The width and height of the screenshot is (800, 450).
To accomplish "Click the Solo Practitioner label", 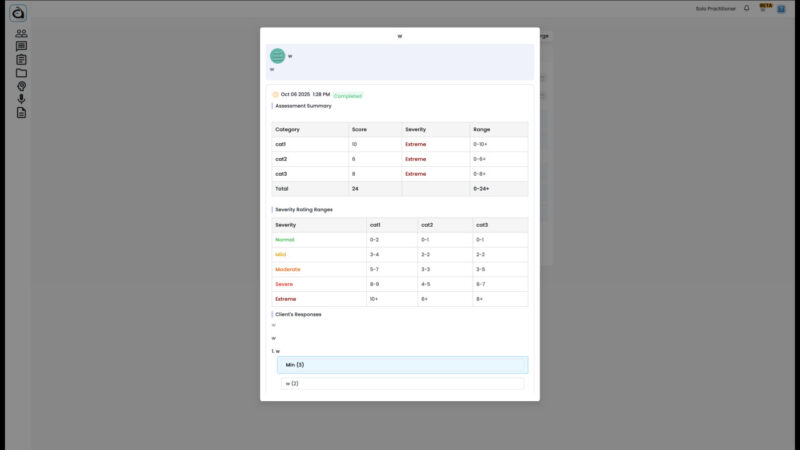I will click(x=715, y=9).
